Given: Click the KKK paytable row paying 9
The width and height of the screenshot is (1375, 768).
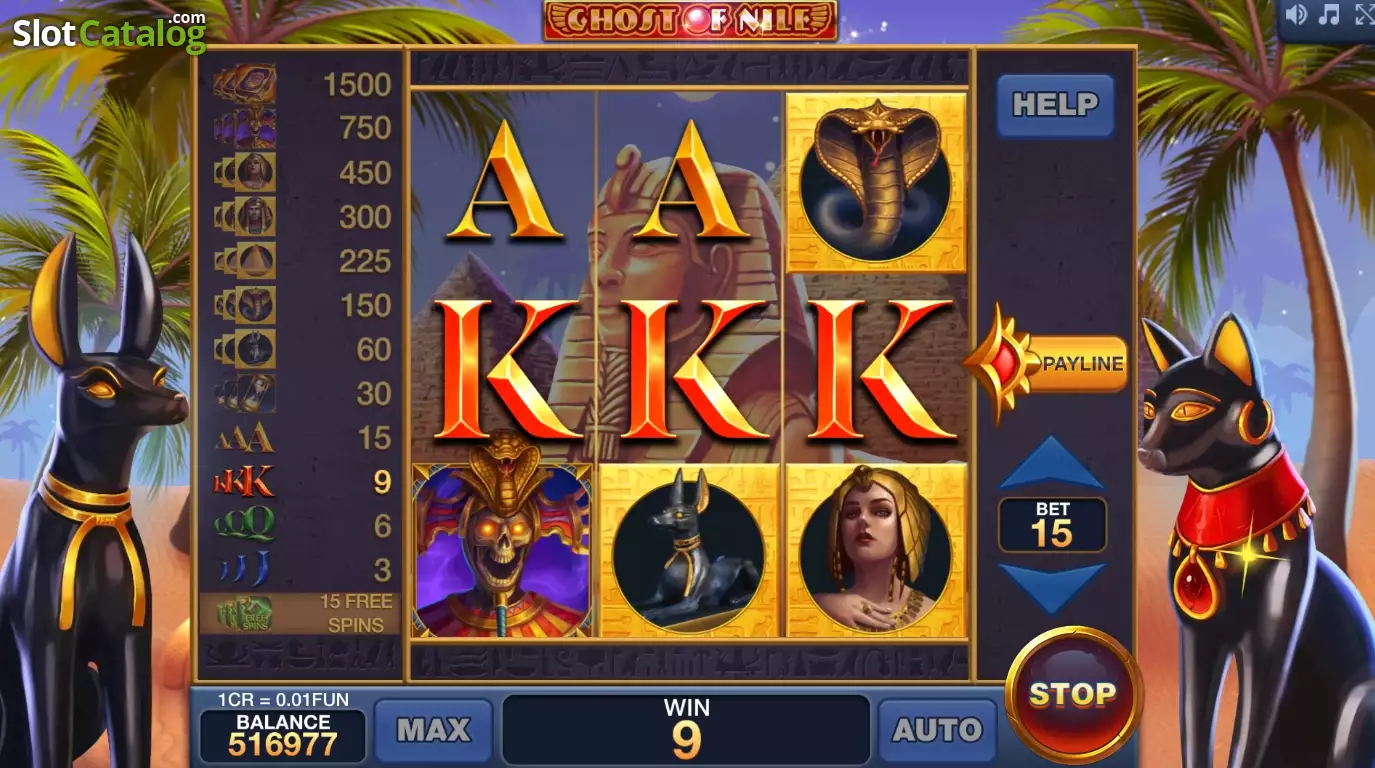Looking at the screenshot, I should [300, 482].
